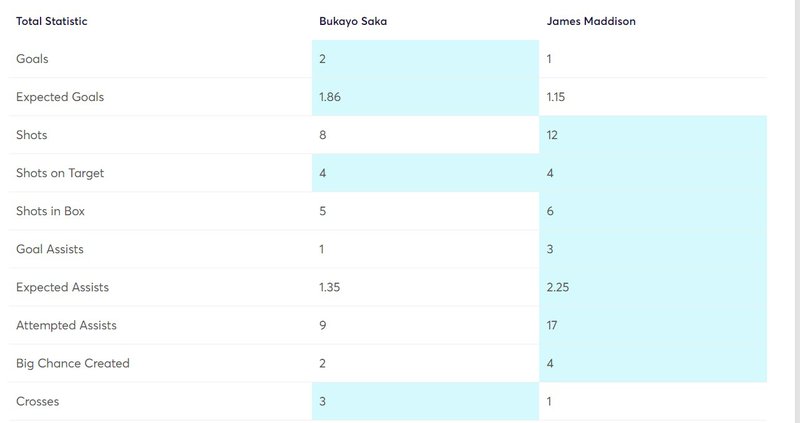The width and height of the screenshot is (800, 423).
Task: Click Saka's highlighted Goals value of 2
Action: tap(322, 59)
